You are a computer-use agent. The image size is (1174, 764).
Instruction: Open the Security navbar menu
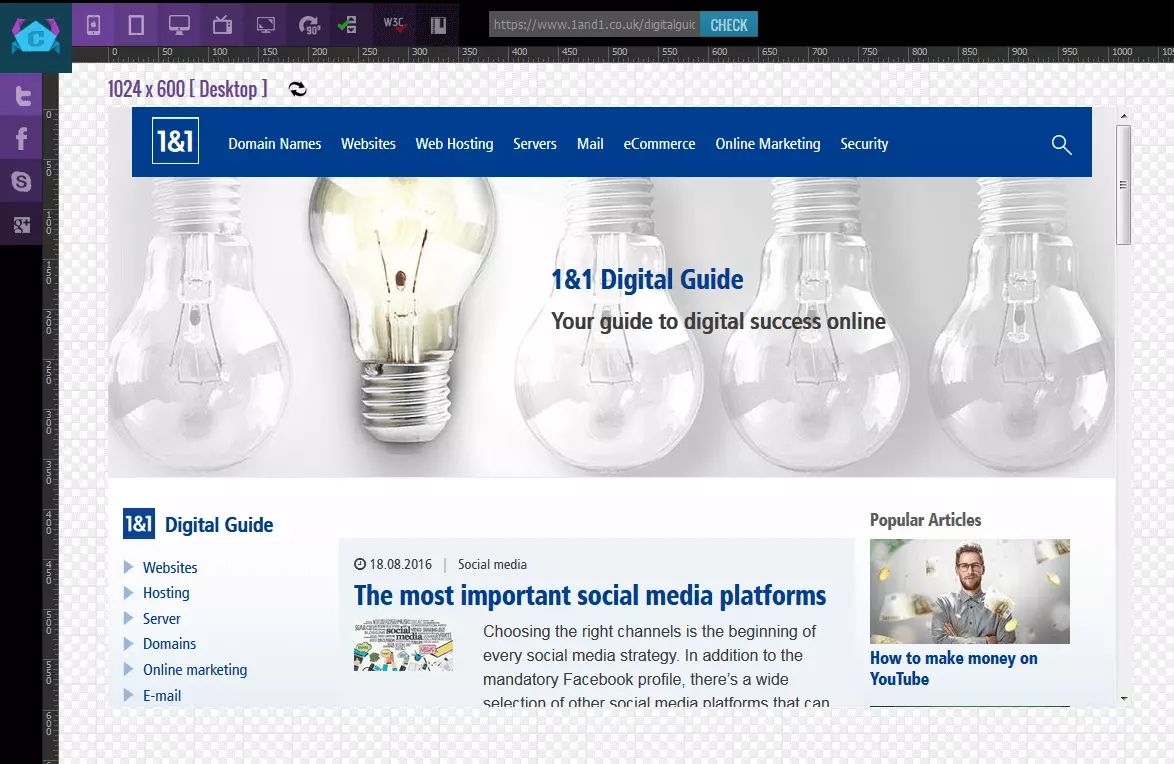[864, 144]
